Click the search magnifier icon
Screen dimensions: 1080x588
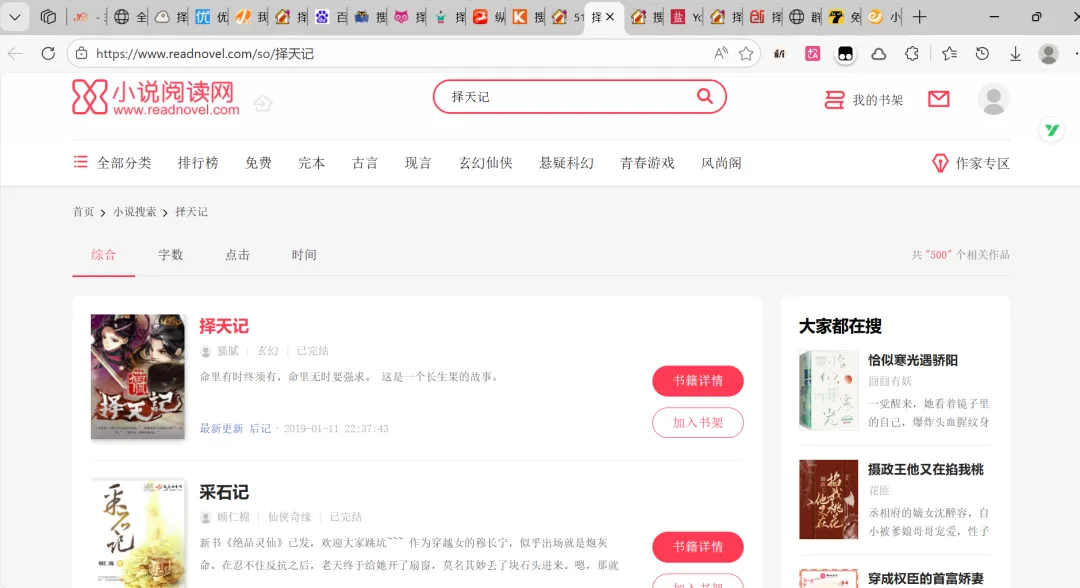click(x=704, y=96)
